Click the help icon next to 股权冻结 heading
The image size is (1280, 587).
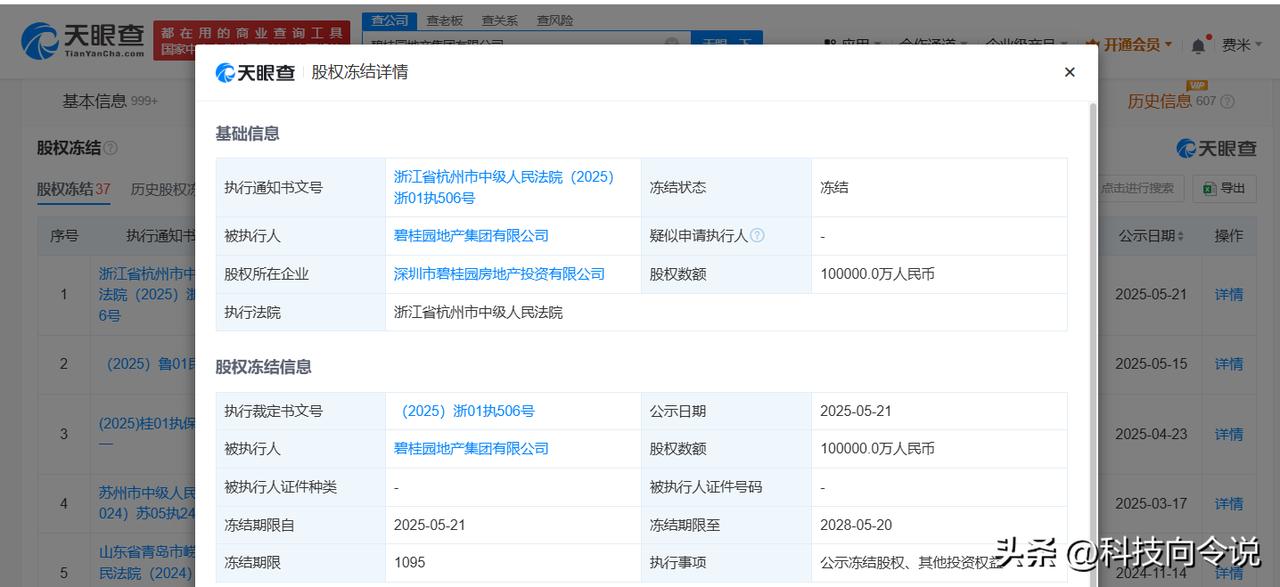(110, 148)
